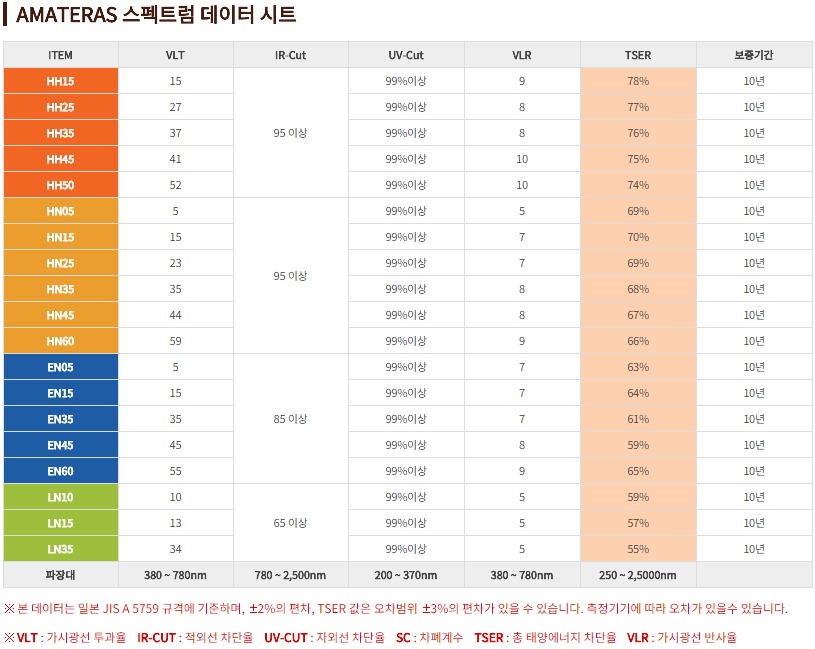The image size is (815, 649).
Task: Click the EN45 item cell
Action: (x=61, y=445)
